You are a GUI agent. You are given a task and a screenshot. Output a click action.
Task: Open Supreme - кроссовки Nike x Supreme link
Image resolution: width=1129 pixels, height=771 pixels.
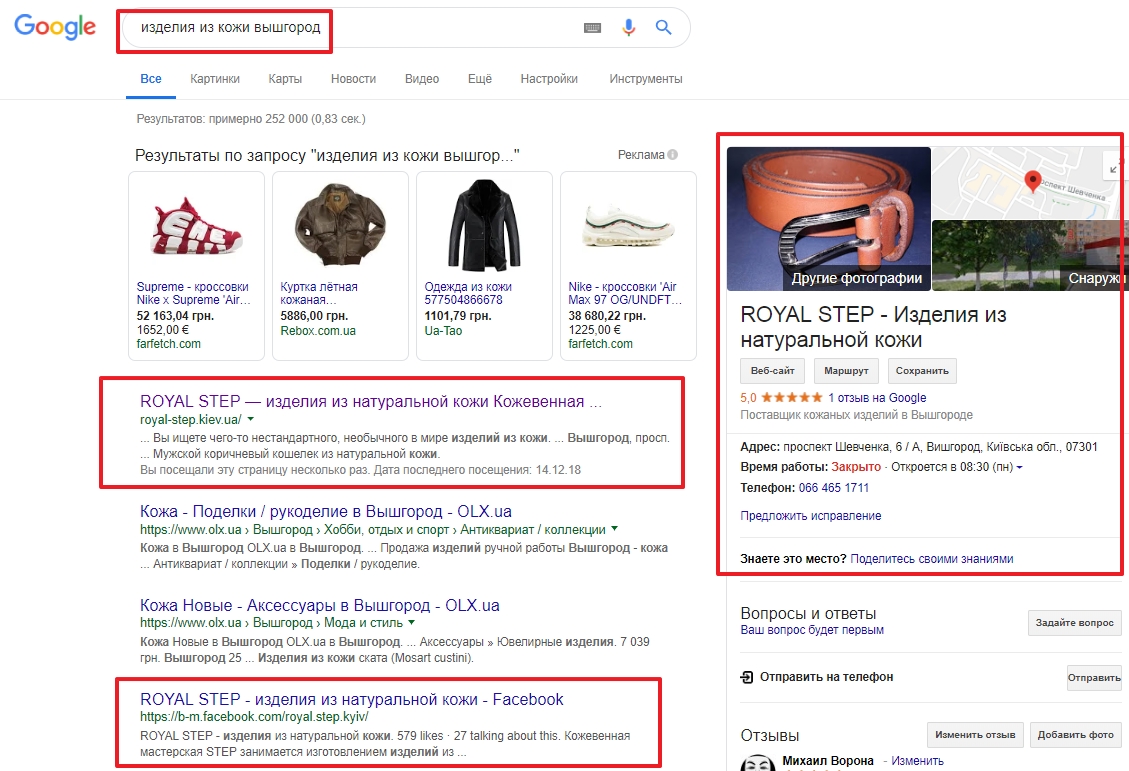click(193, 293)
